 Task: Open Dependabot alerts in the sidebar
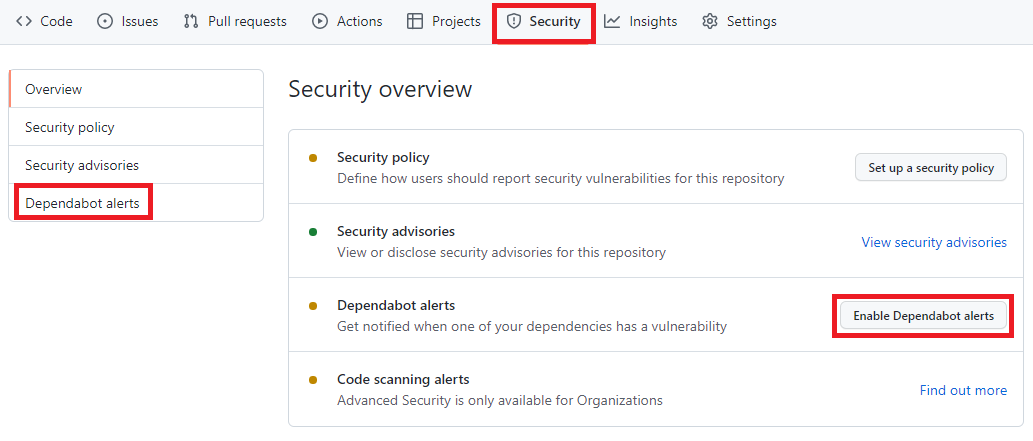pos(136,203)
